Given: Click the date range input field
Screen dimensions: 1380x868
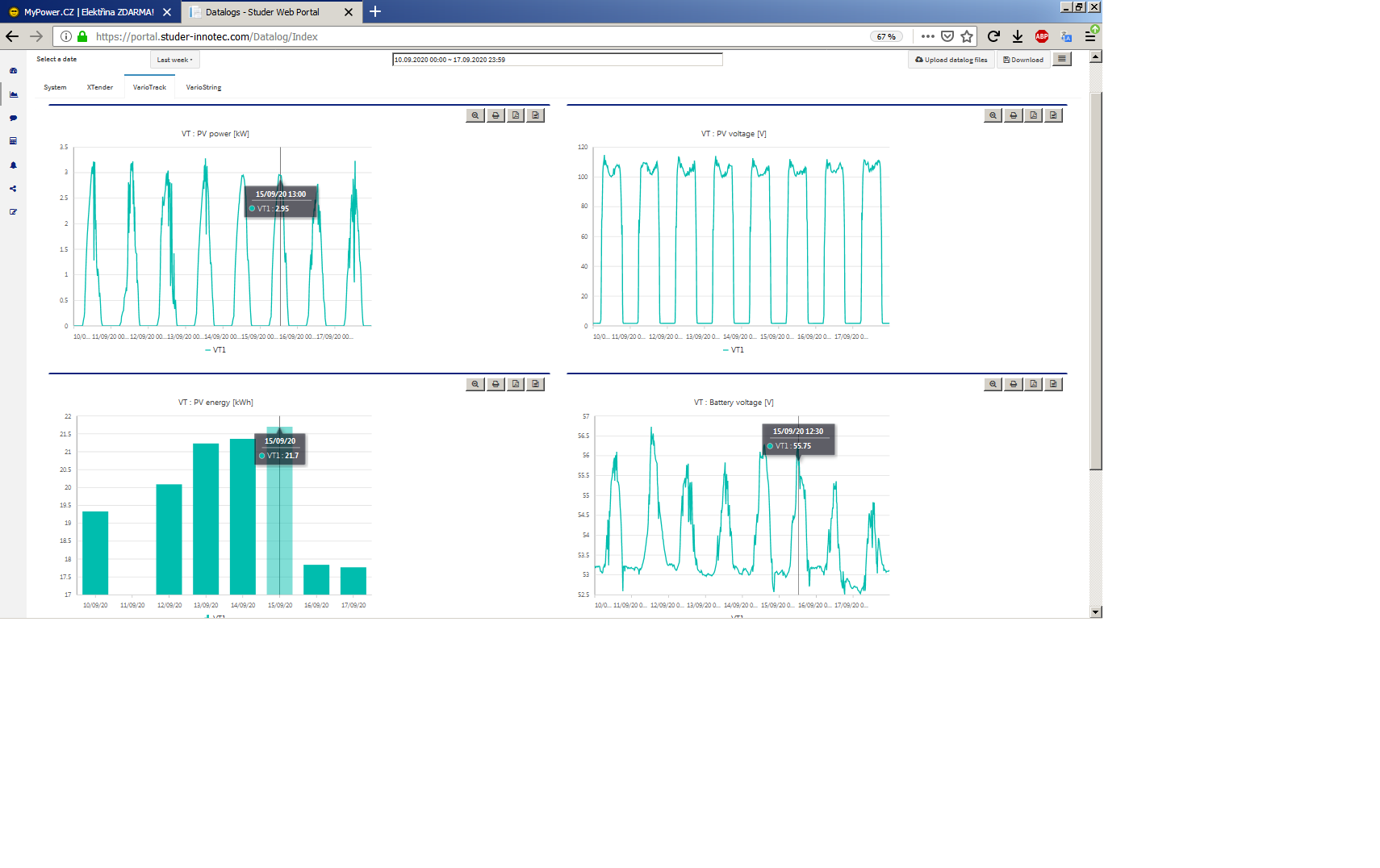Looking at the screenshot, I should tap(557, 60).
